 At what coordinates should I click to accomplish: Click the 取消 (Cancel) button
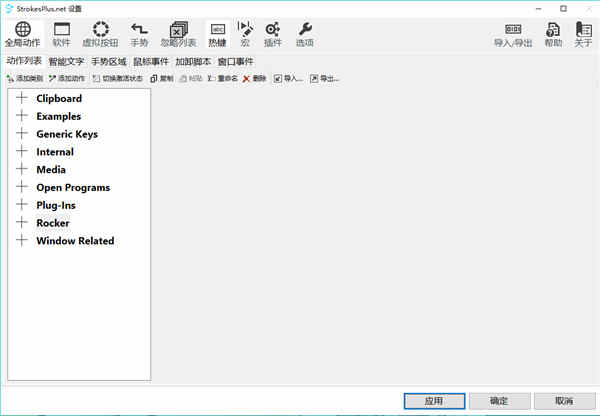[x=564, y=401]
